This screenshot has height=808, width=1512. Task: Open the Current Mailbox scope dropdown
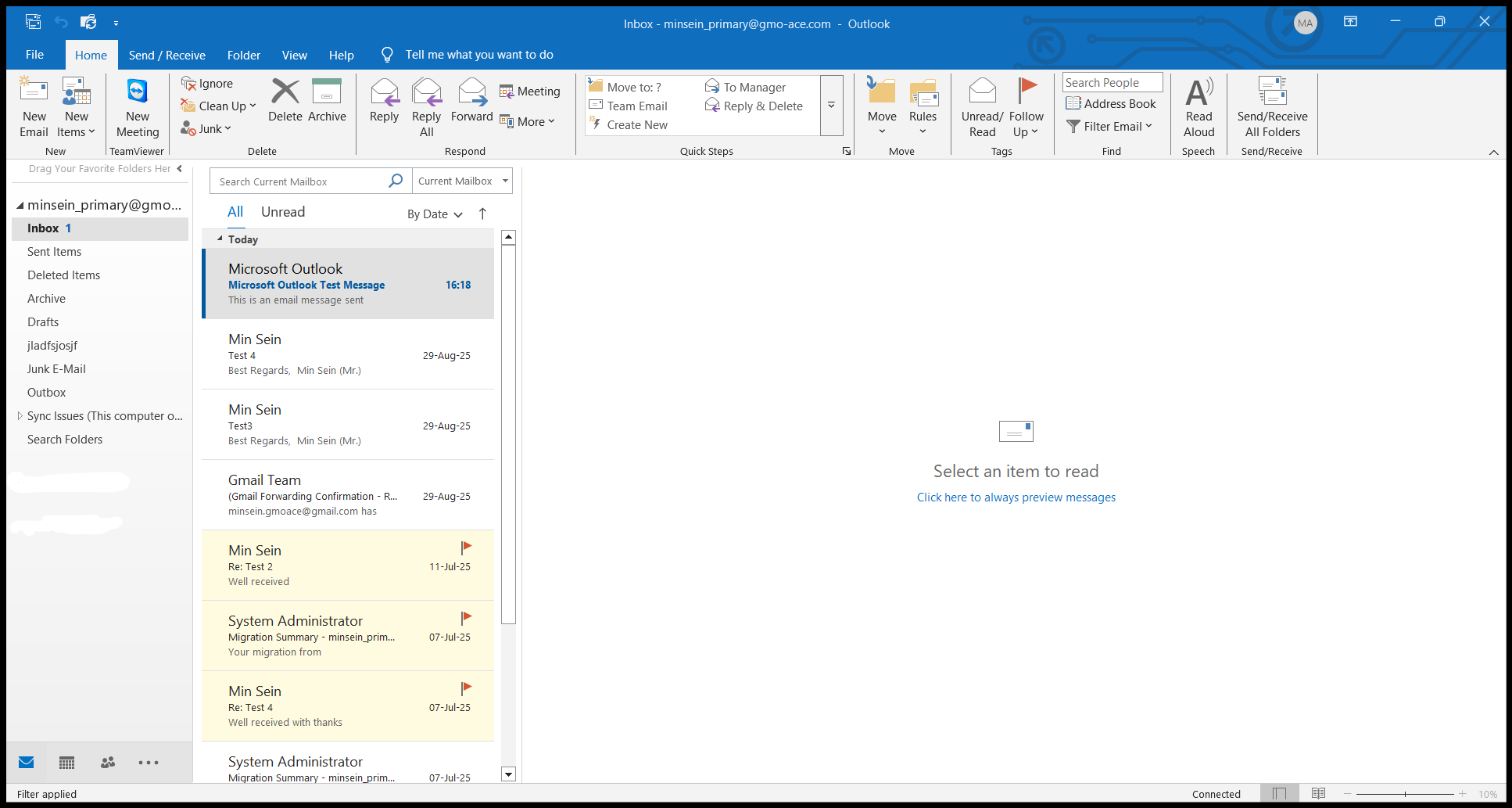[462, 181]
